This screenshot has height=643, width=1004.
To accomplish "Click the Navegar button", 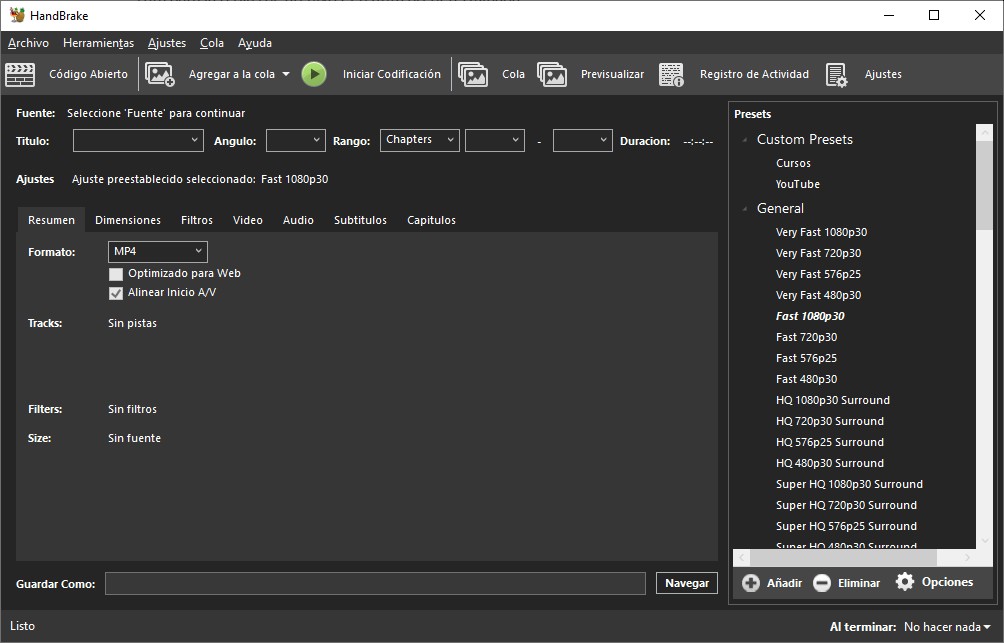I will tap(686, 583).
